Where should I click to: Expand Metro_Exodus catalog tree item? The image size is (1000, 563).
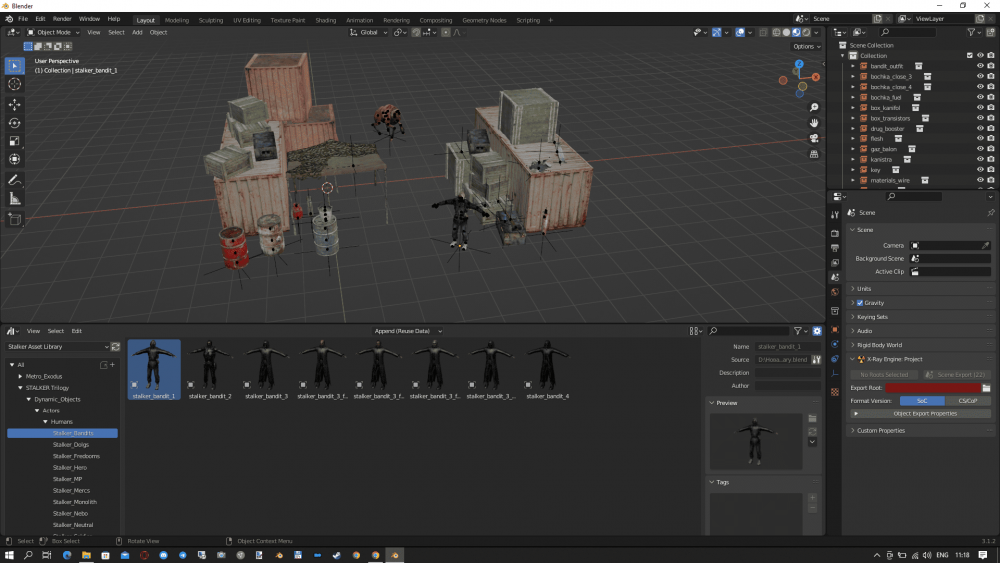pos(20,376)
